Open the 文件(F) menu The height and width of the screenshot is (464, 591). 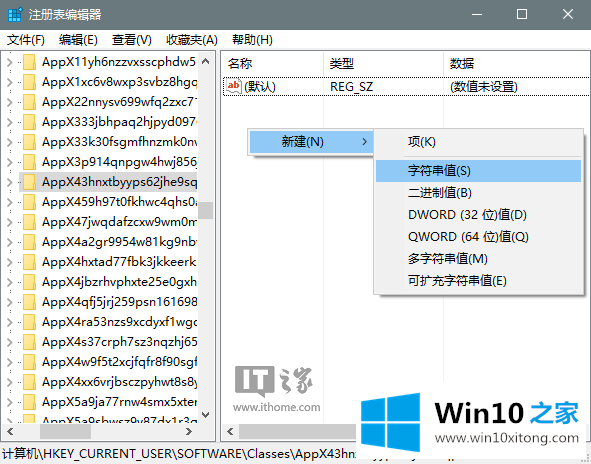click(26, 40)
